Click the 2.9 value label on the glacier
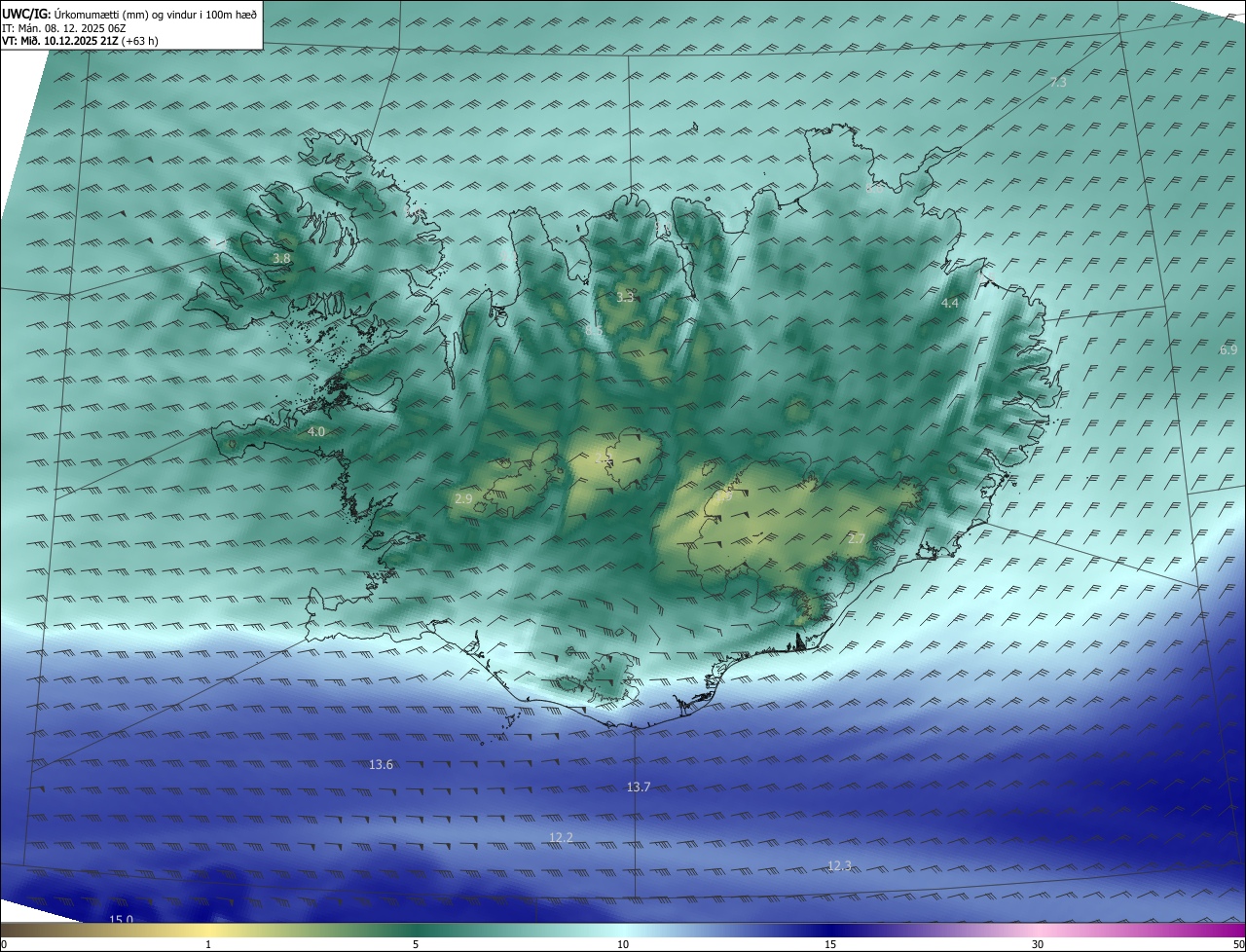The image size is (1246, 952). coord(463,498)
